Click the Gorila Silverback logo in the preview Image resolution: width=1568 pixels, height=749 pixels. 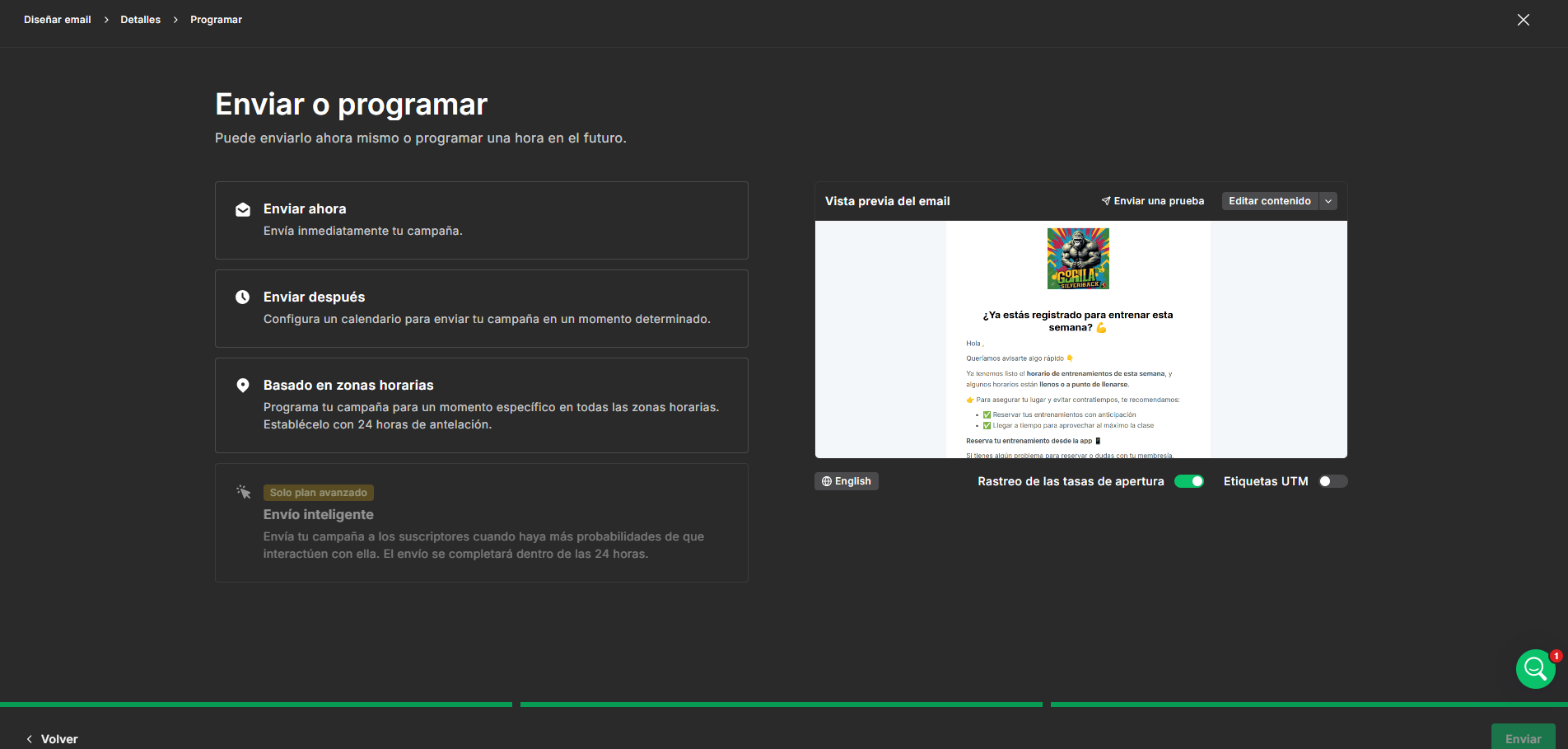tap(1077, 258)
